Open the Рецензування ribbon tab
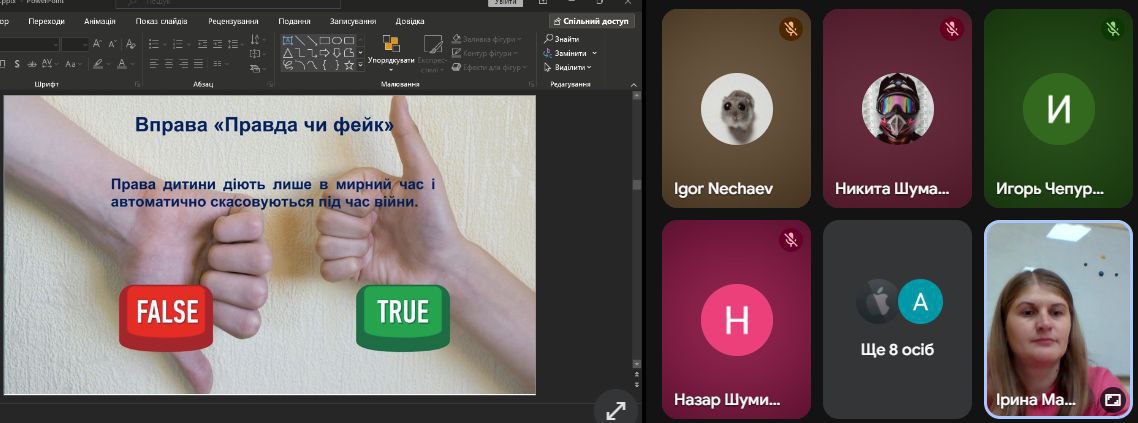Viewport: 1138px width, 423px height. coord(233,21)
